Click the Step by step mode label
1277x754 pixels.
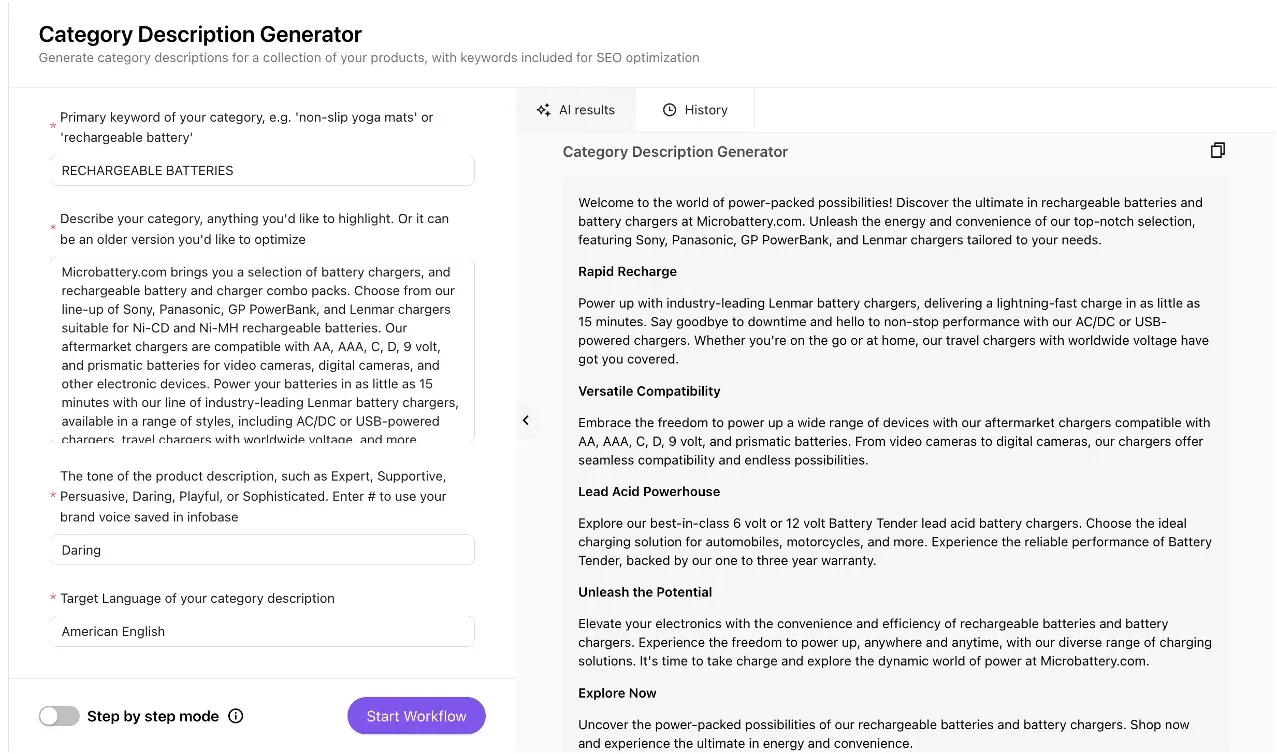tap(153, 716)
